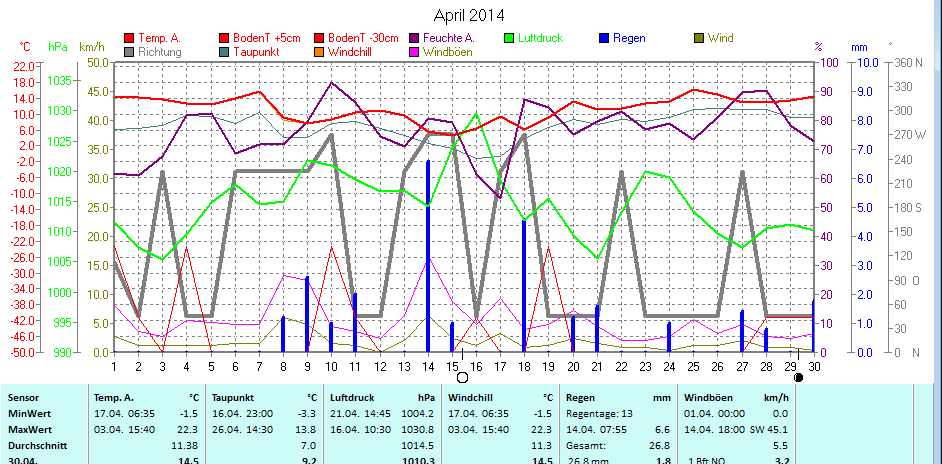942x464 pixels.
Task: Click the 'Windchill' table column header
Action: 469,398
